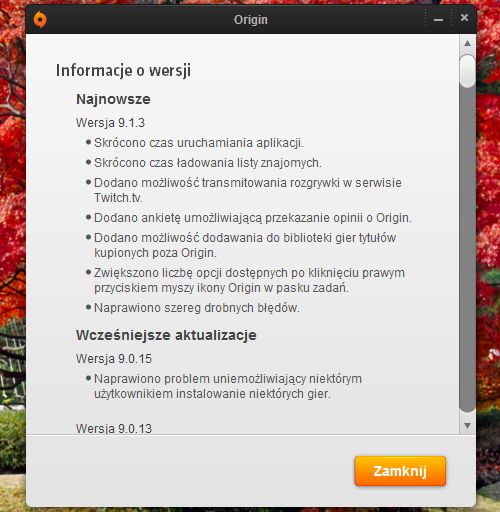Select the 'Wcześniejsze aktualizacje' heading

point(166,335)
